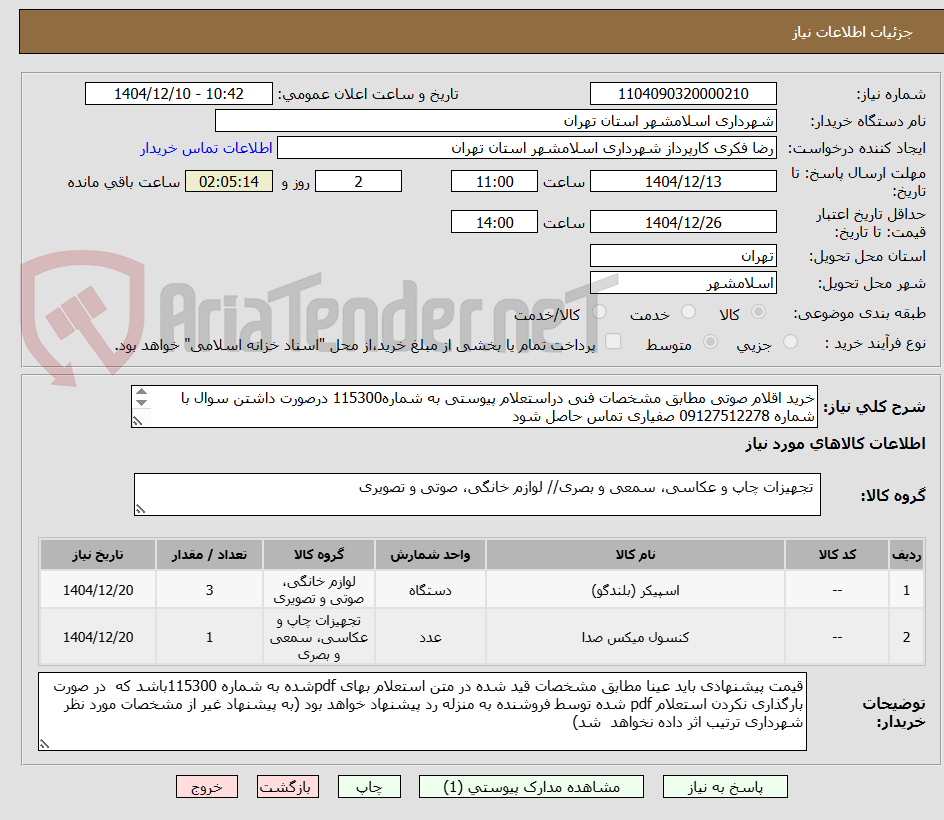Click 'تاریخ نیاز' column header

click(x=98, y=554)
